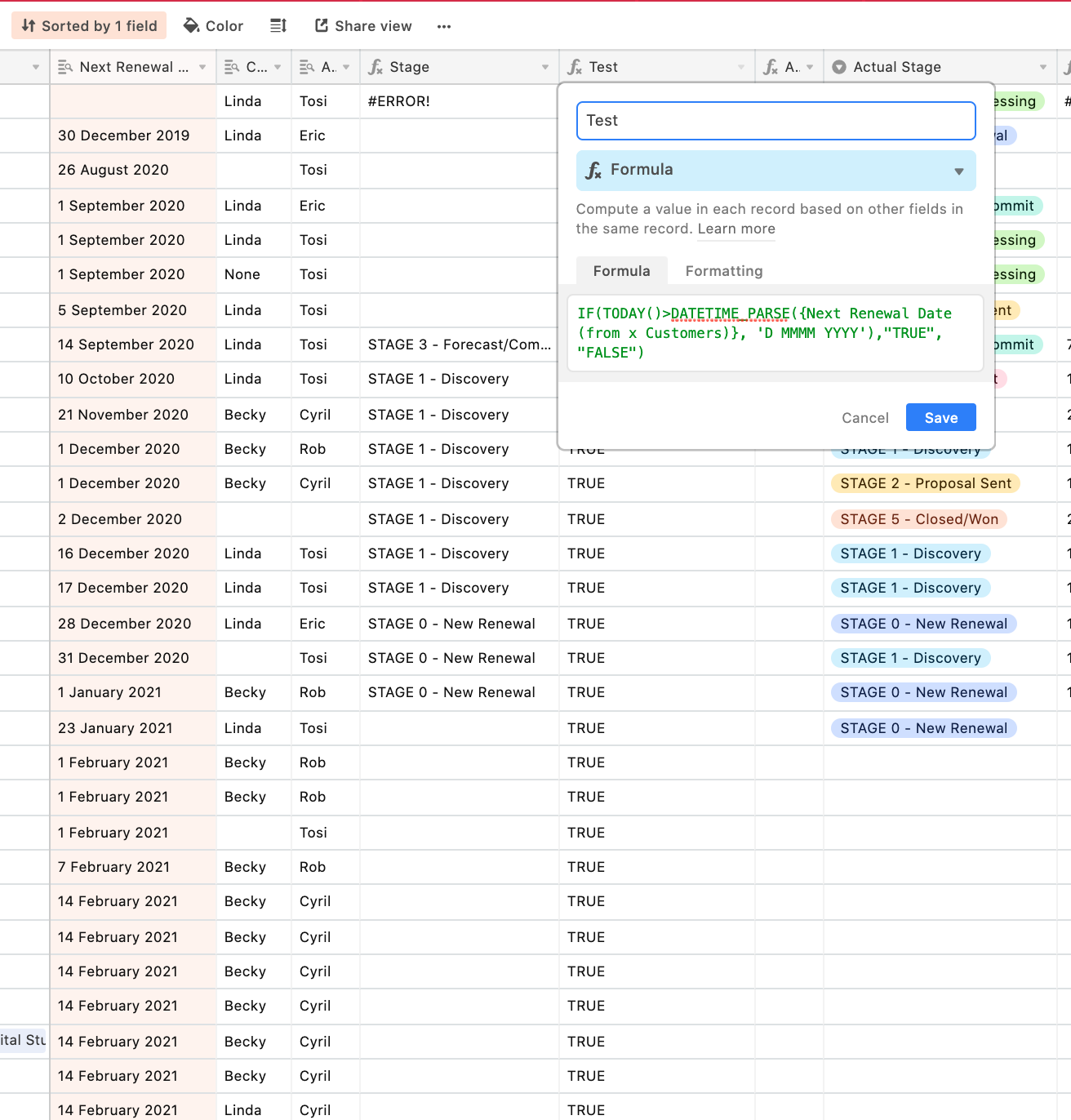Click the lookup icon of the A.. column
The width and height of the screenshot is (1071, 1120).
(x=307, y=67)
